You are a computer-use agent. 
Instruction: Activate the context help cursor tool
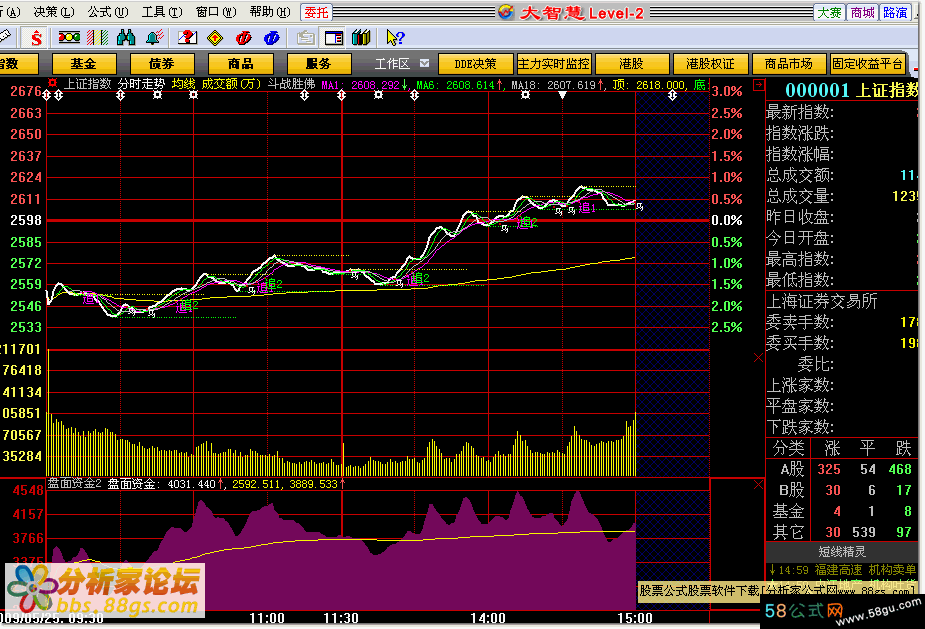(395, 38)
